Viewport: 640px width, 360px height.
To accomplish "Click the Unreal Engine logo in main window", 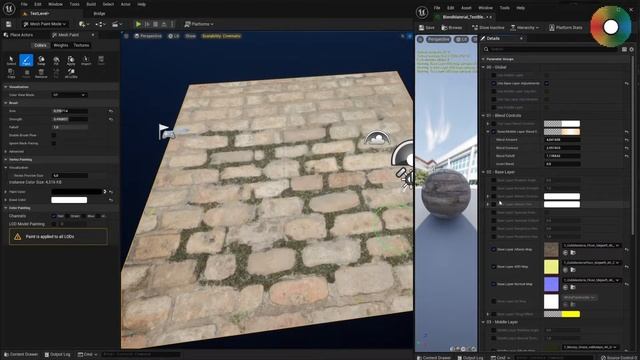I will point(9,8).
